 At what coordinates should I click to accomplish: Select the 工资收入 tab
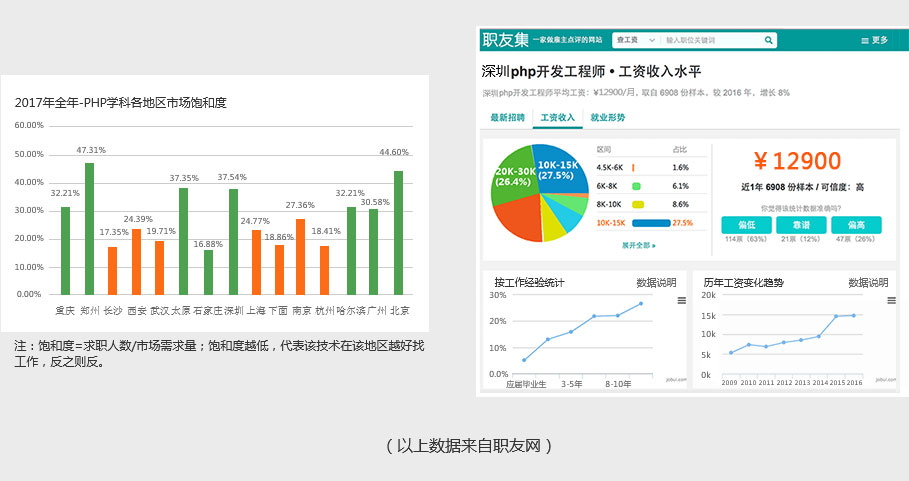[558, 117]
